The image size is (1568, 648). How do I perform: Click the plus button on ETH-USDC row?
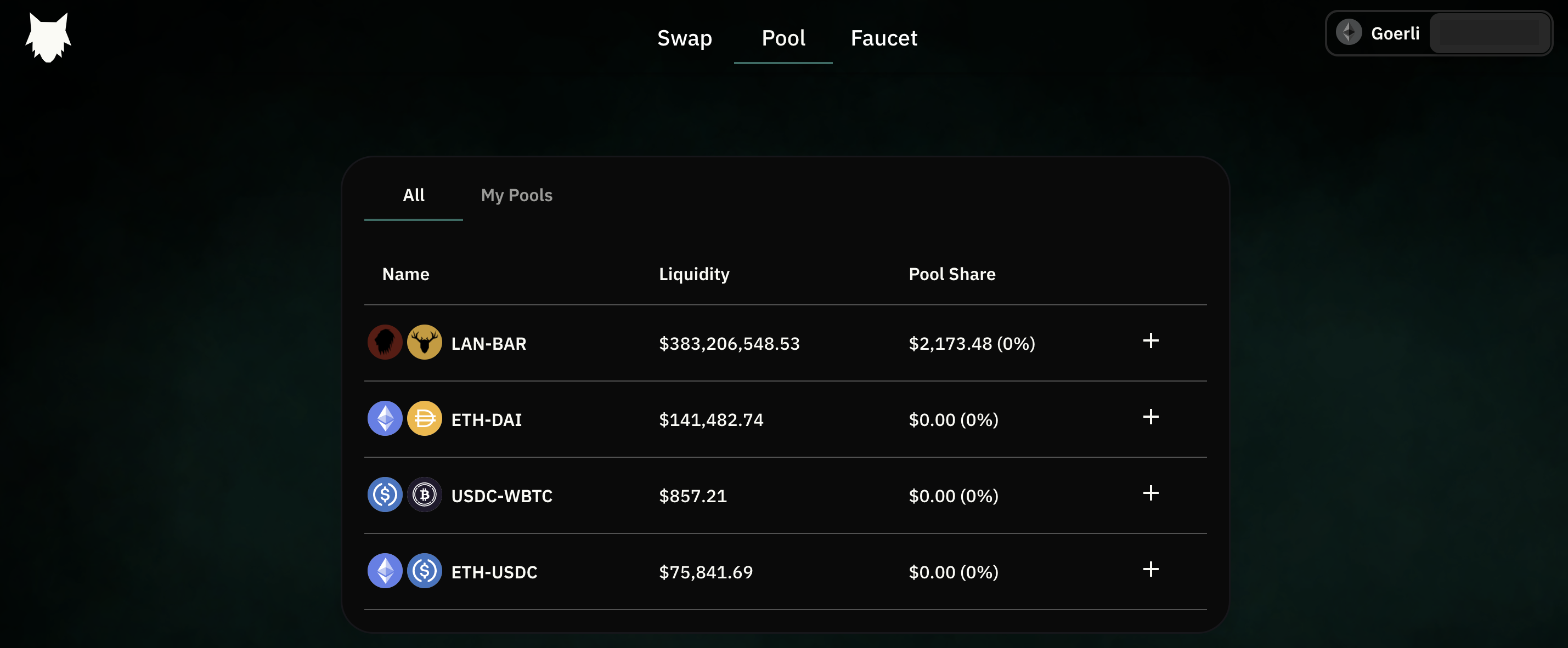(1150, 570)
